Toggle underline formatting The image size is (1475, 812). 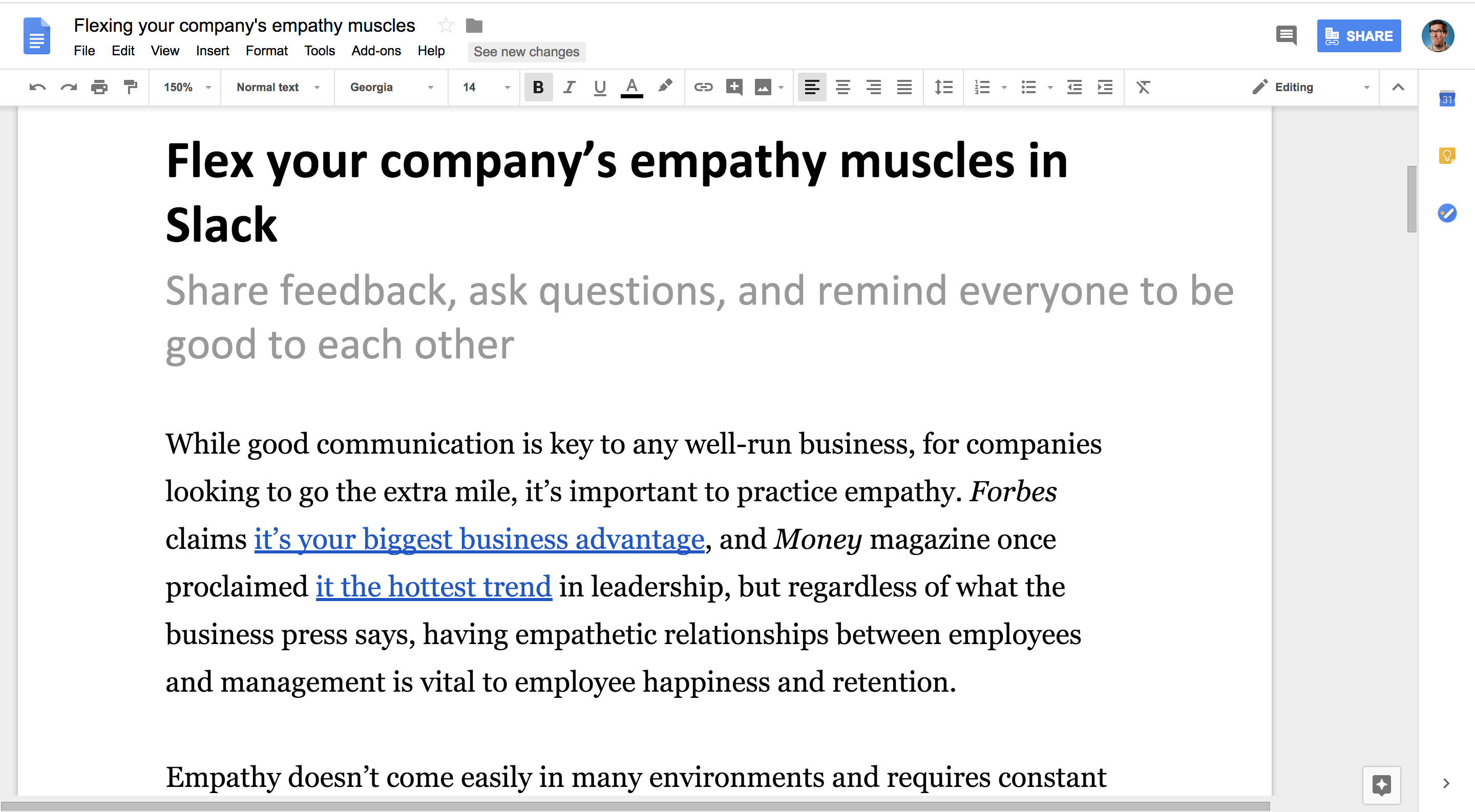tap(600, 87)
